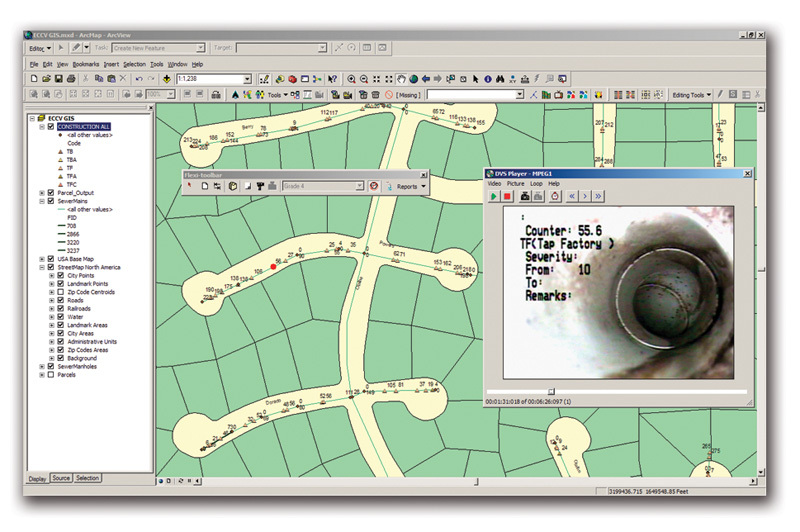The width and height of the screenshot is (800, 532).
Task: Click the Save disk icon
Action: (x=59, y=78)
